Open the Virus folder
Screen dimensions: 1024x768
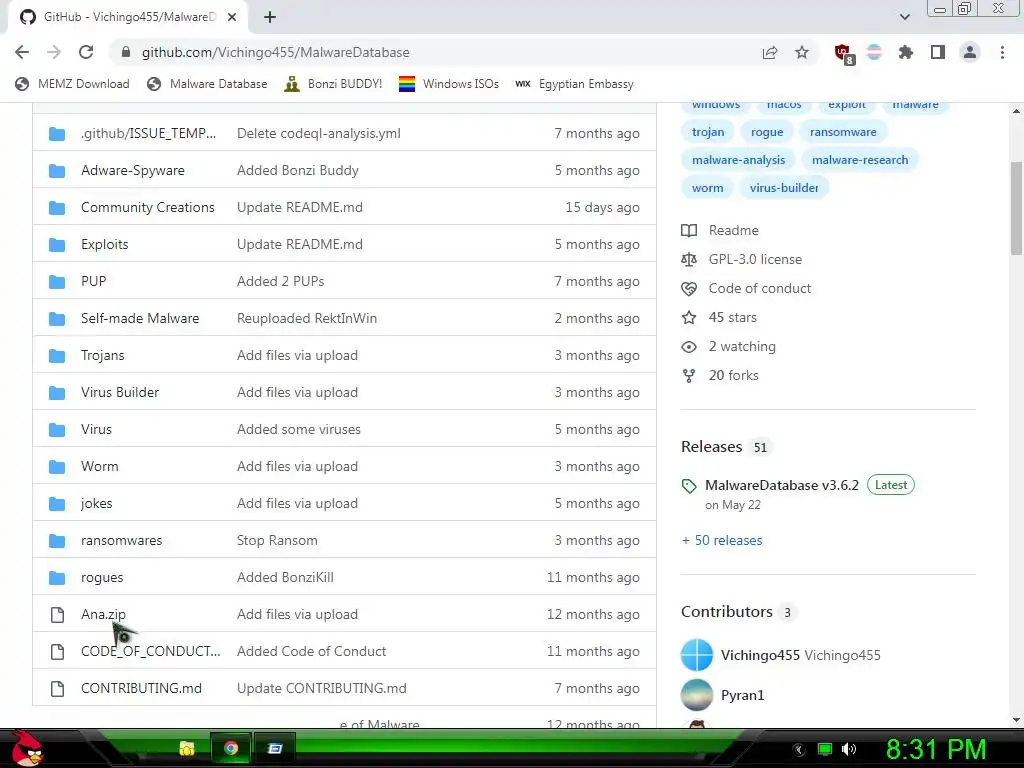[x=96, y=429]
